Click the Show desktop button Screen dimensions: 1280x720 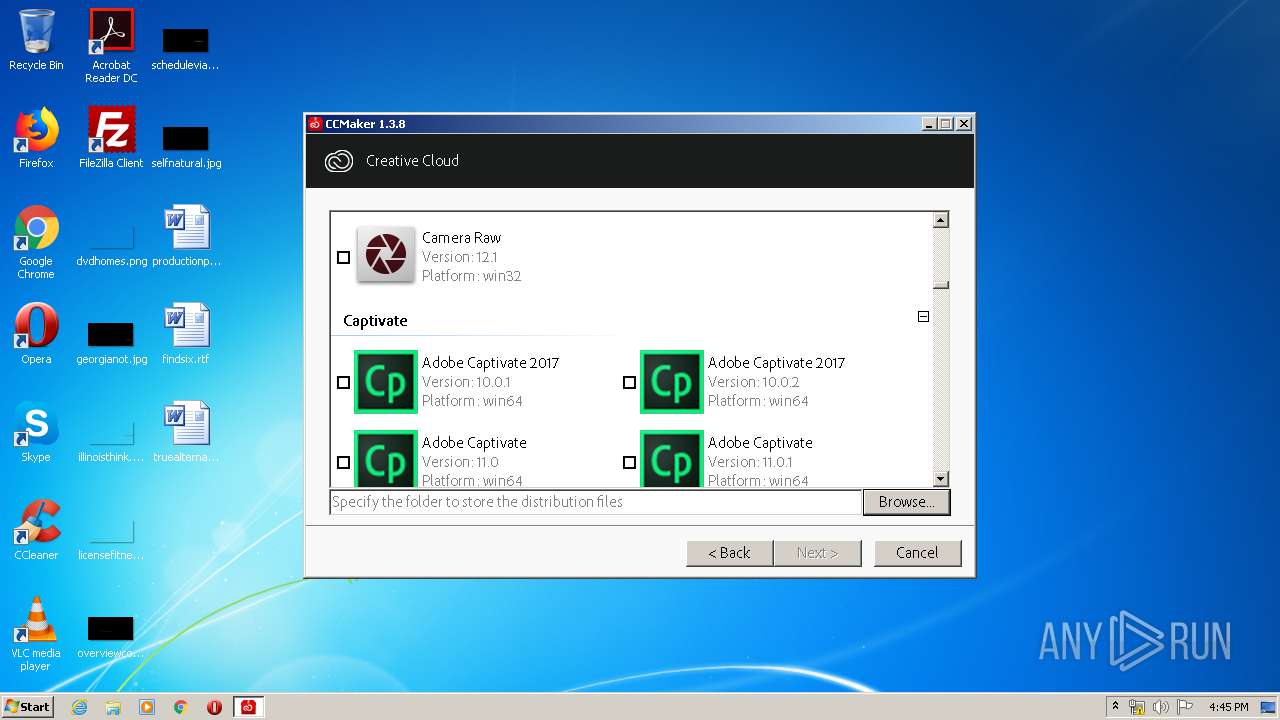tap(1269, 707)
